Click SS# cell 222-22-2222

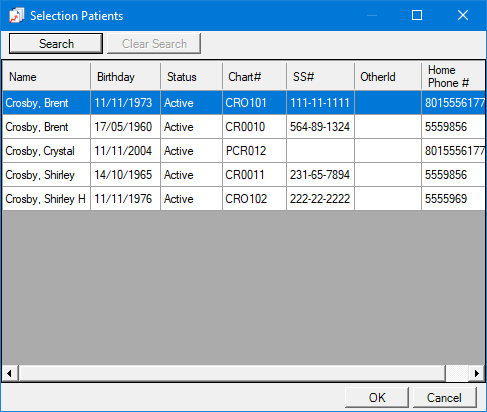point(320,199)
